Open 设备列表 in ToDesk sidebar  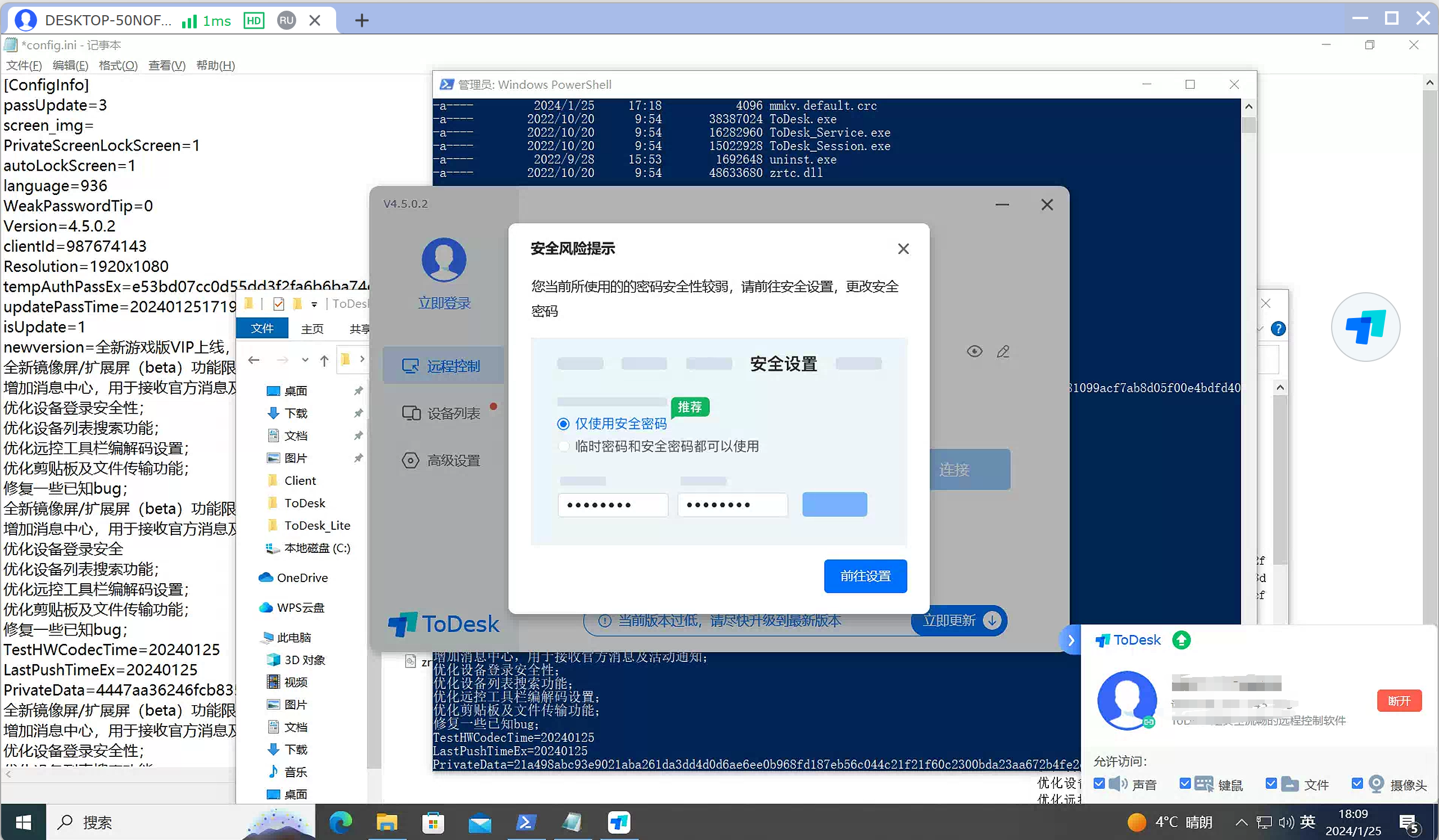443,413
